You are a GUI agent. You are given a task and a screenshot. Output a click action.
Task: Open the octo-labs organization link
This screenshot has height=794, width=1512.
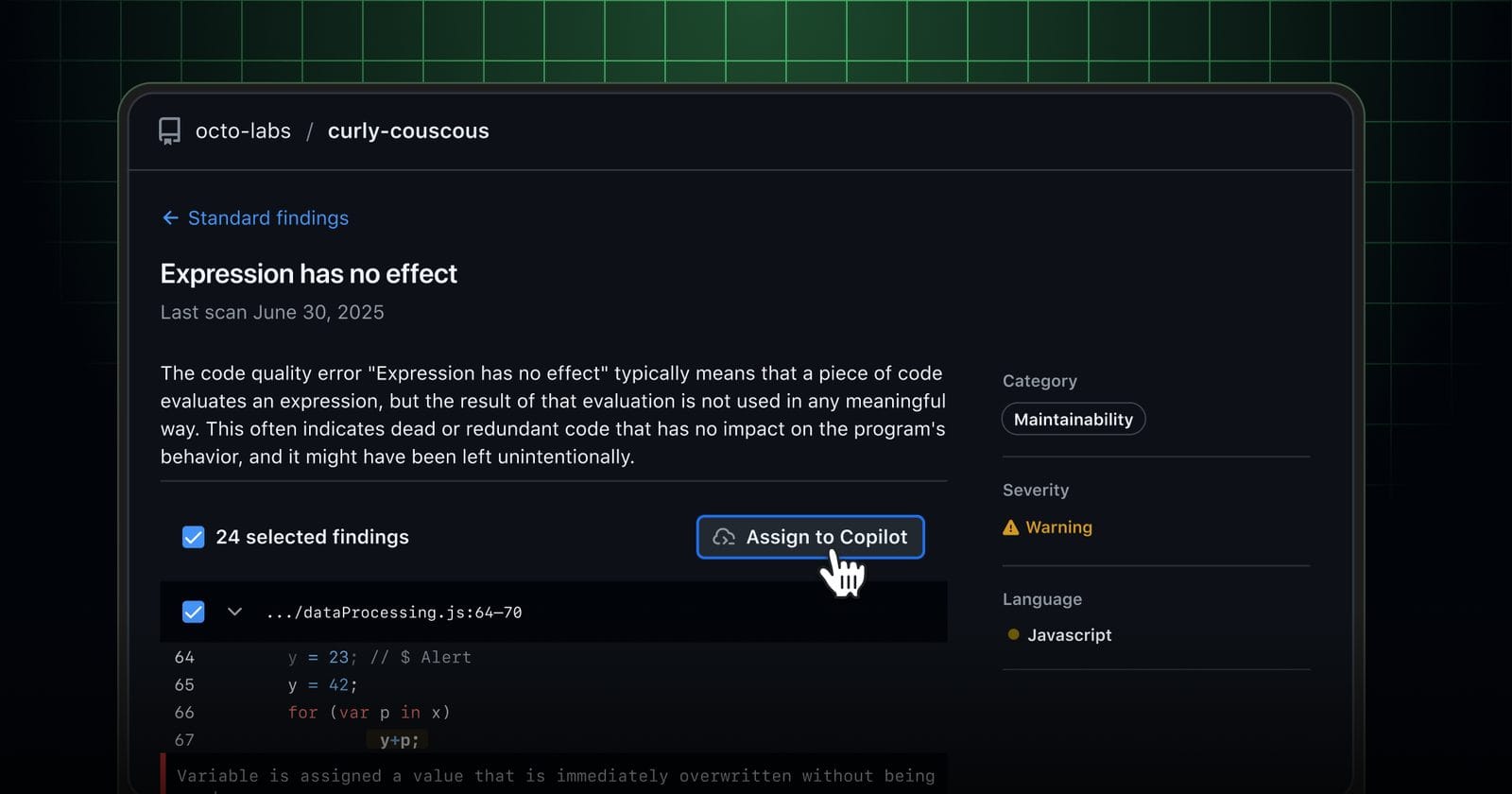pos(243,131)
